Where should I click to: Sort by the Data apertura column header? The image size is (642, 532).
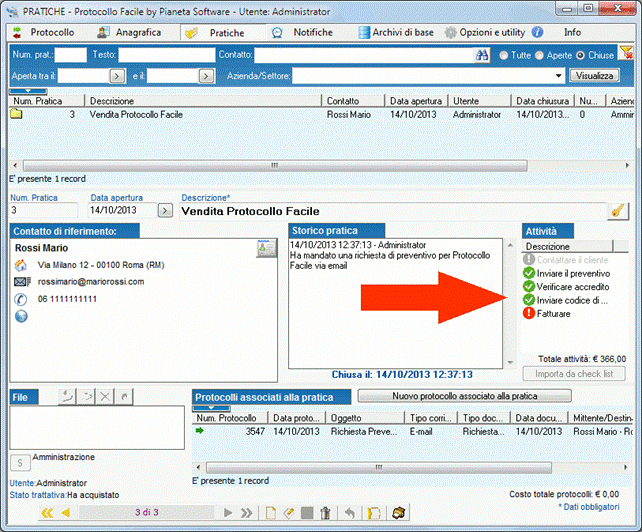(416, 101)
